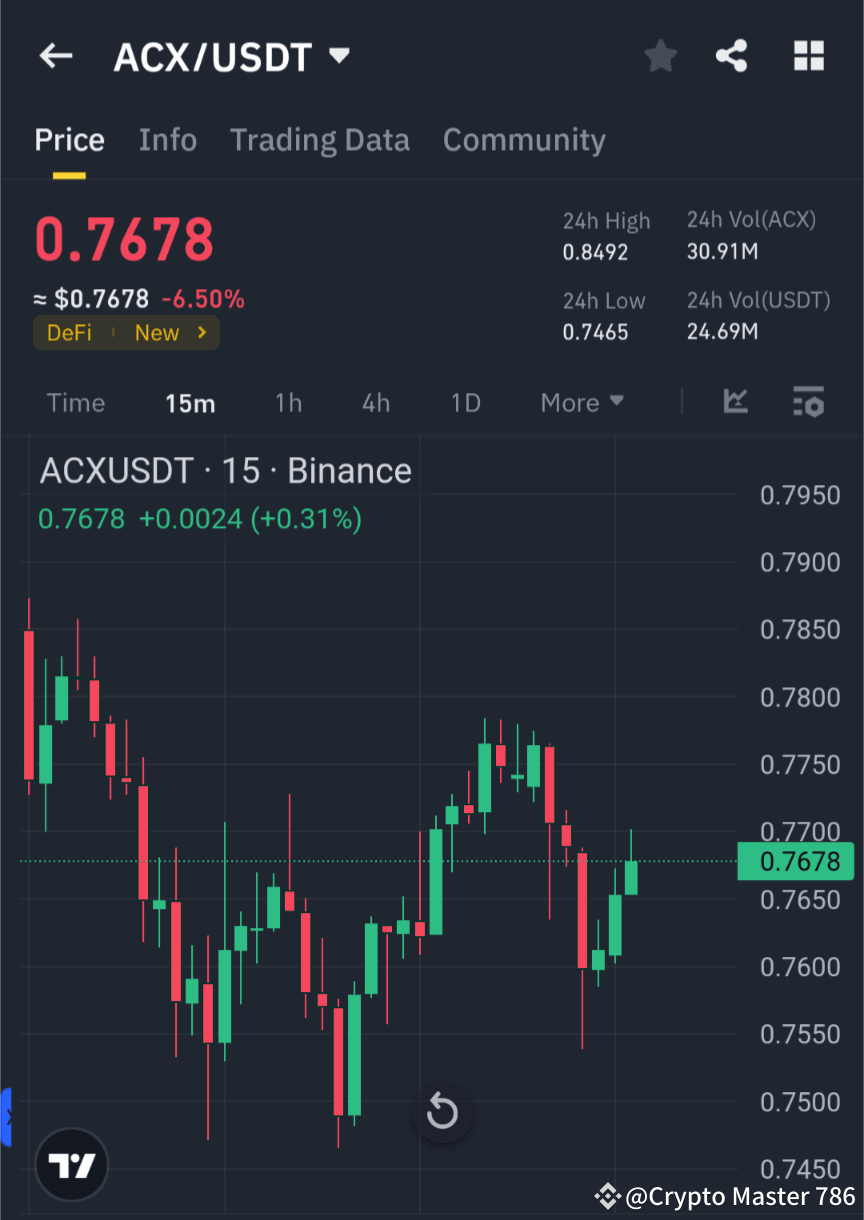Open the Trading Data tab

tap(319, 140)
